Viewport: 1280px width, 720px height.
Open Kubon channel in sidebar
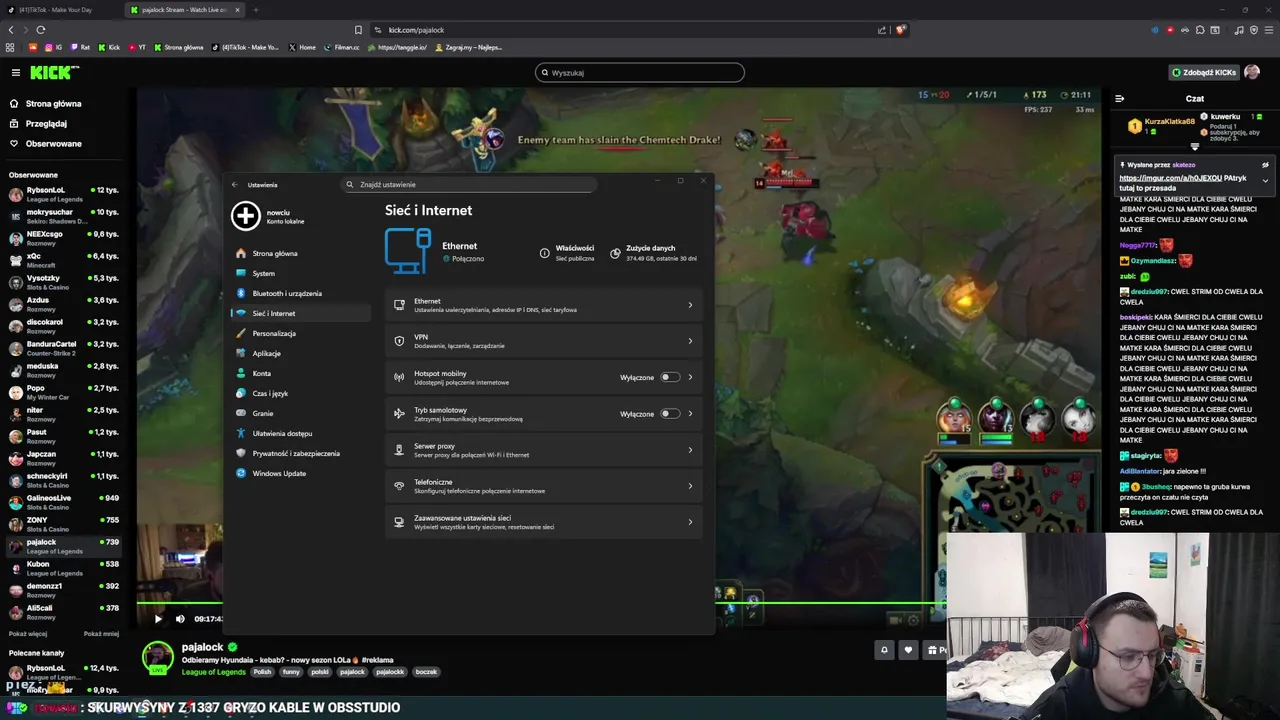tap(64, 568)
